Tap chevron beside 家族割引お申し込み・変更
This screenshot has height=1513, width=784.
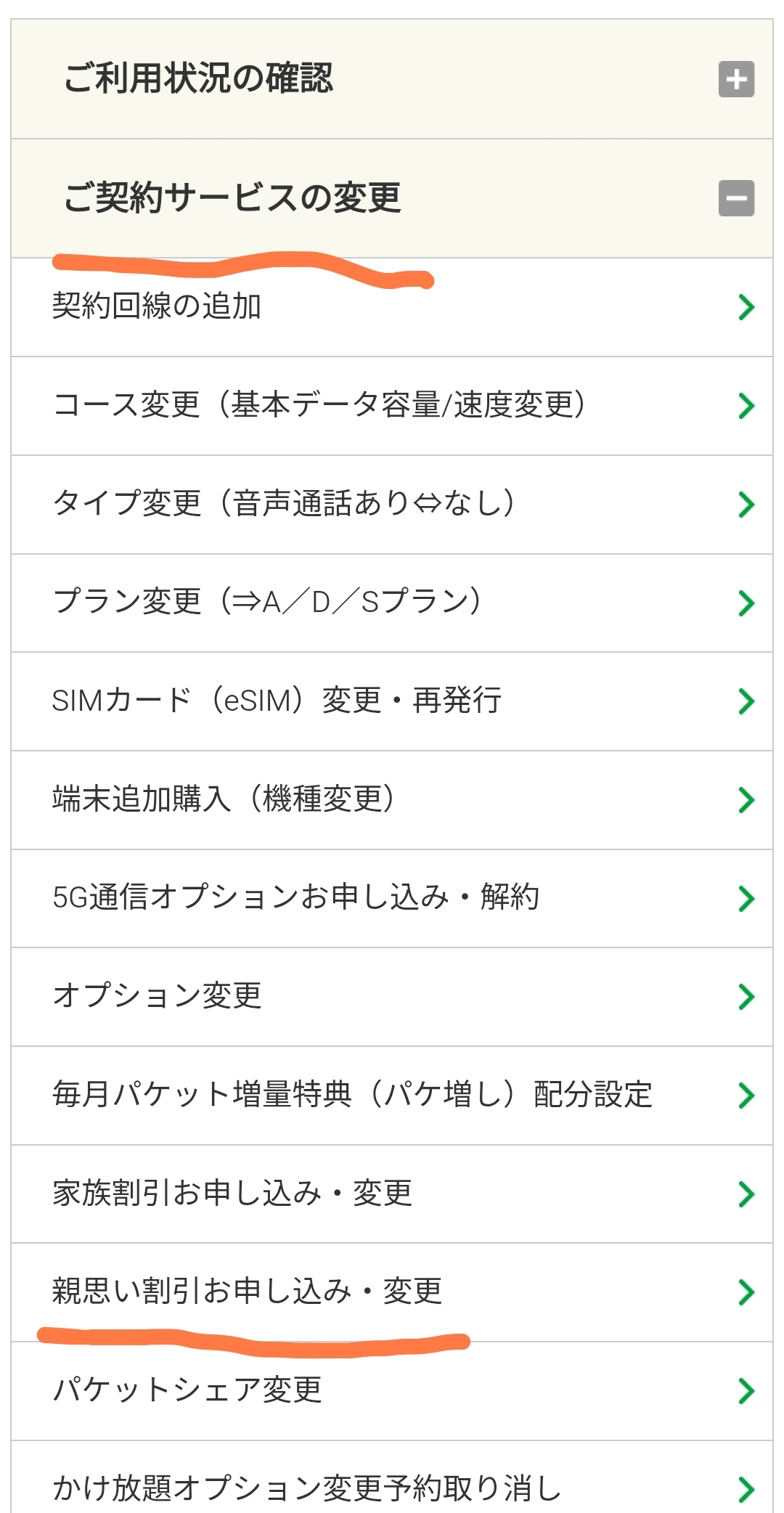coord(746,1194)
